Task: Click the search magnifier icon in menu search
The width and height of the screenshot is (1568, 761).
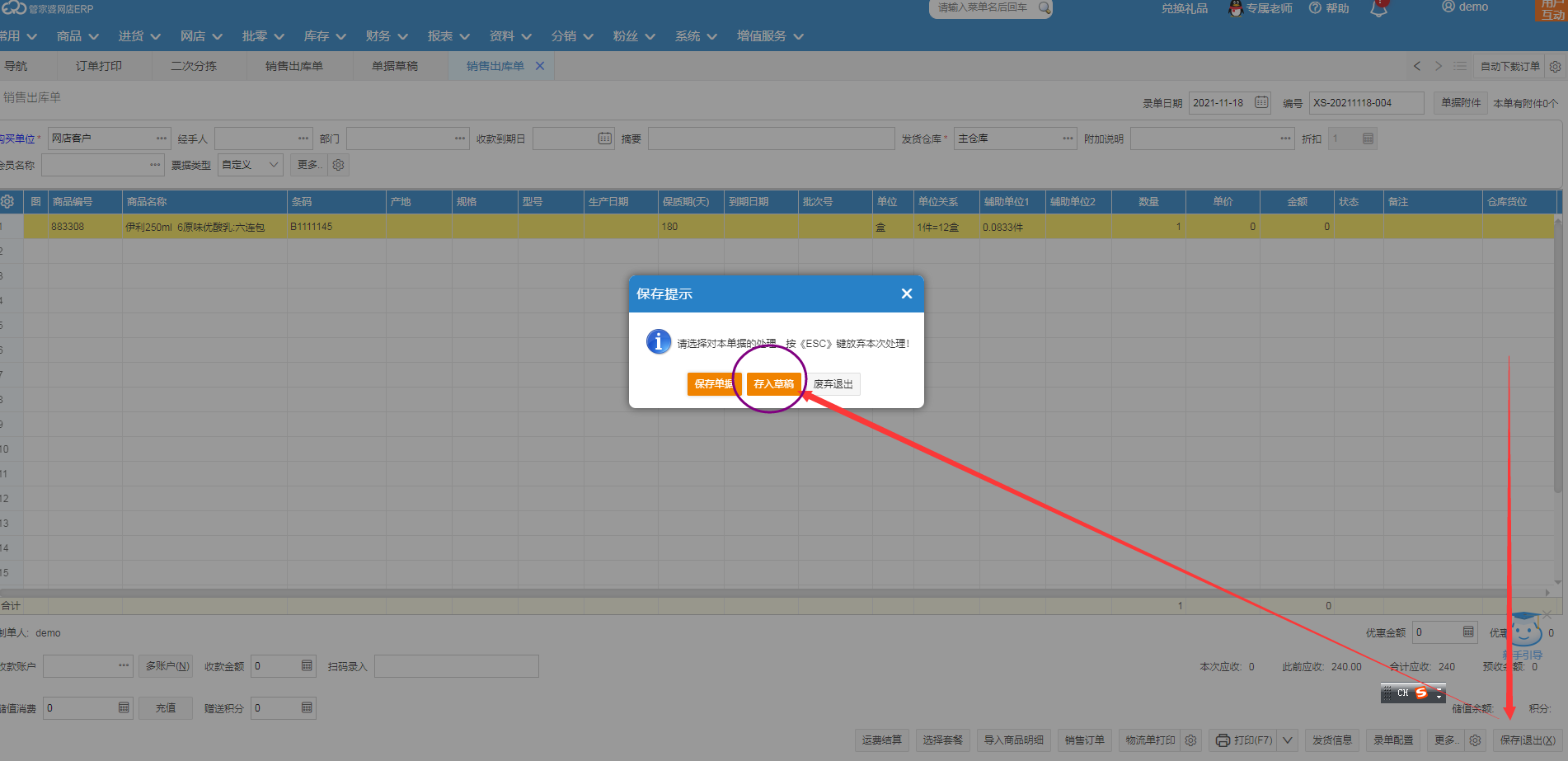Action: point(1044,8)
